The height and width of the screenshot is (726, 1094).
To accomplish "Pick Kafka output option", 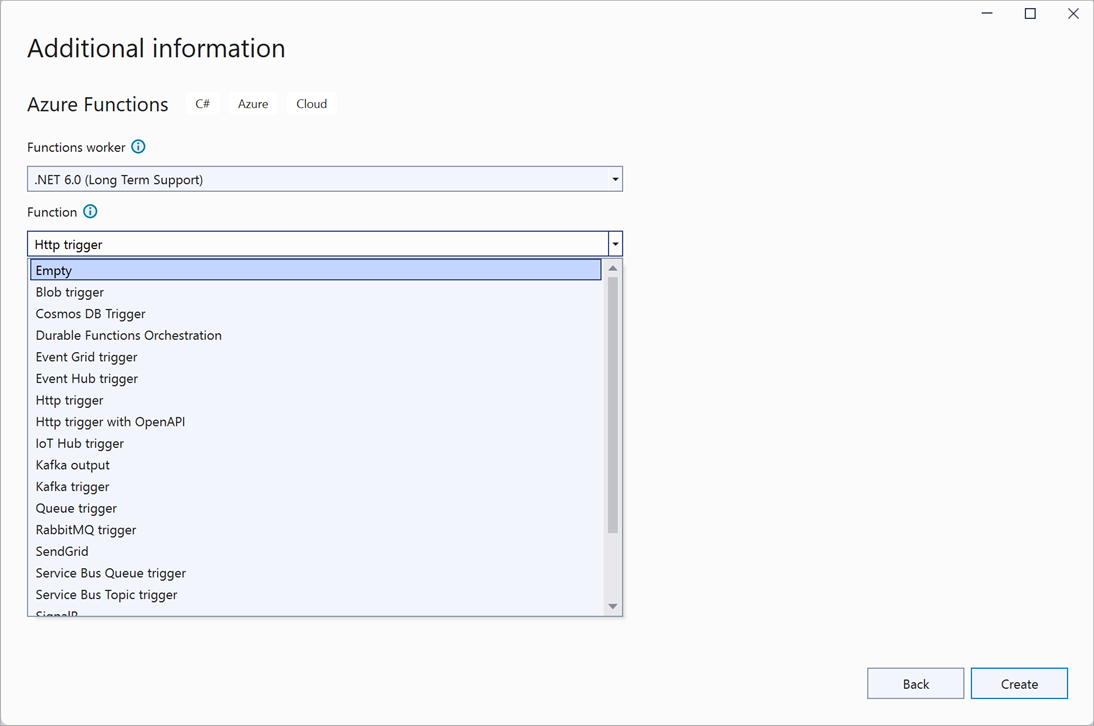I will [x=73, y=465].
